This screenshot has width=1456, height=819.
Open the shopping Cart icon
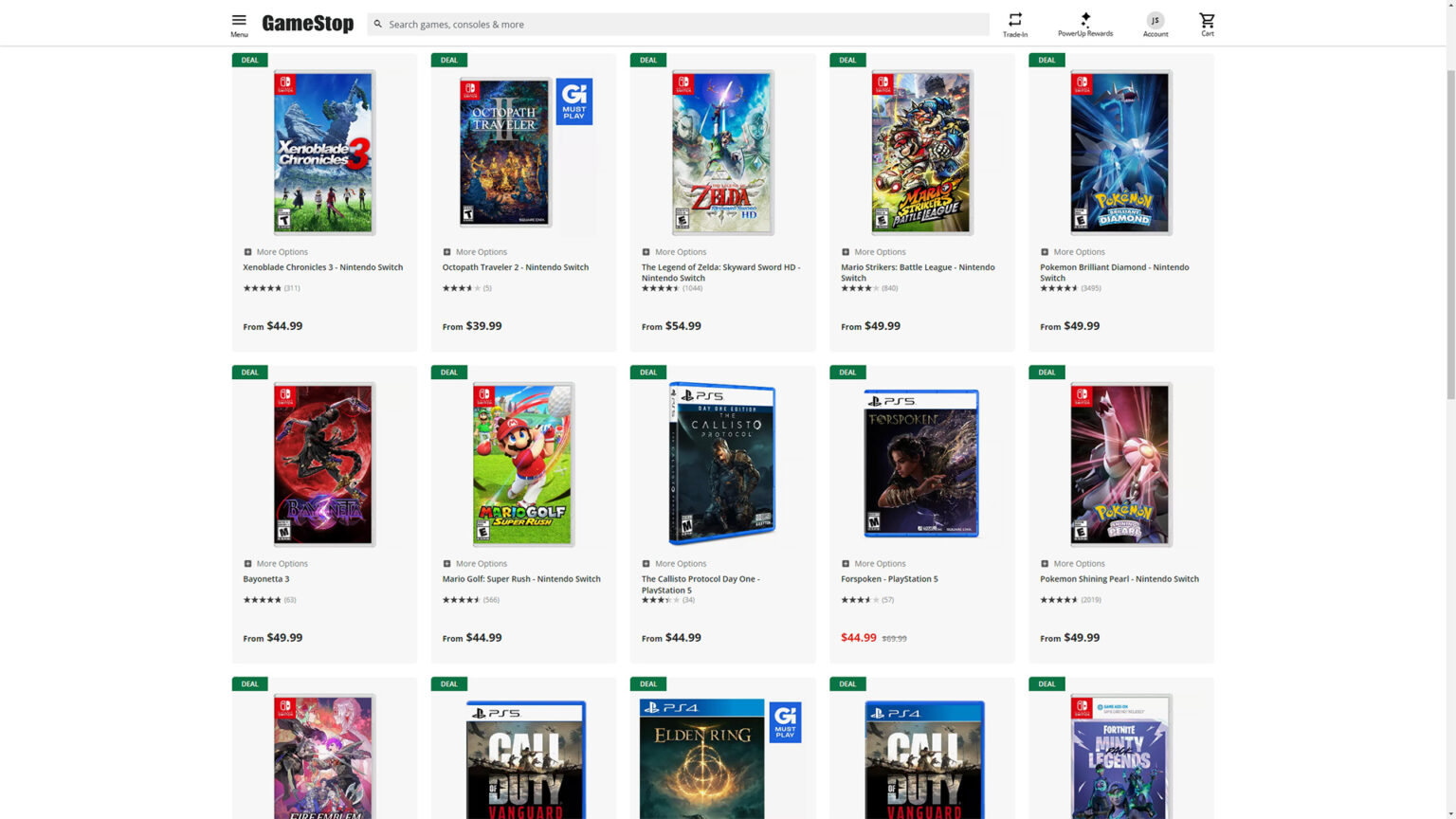tap(1207, 21)
